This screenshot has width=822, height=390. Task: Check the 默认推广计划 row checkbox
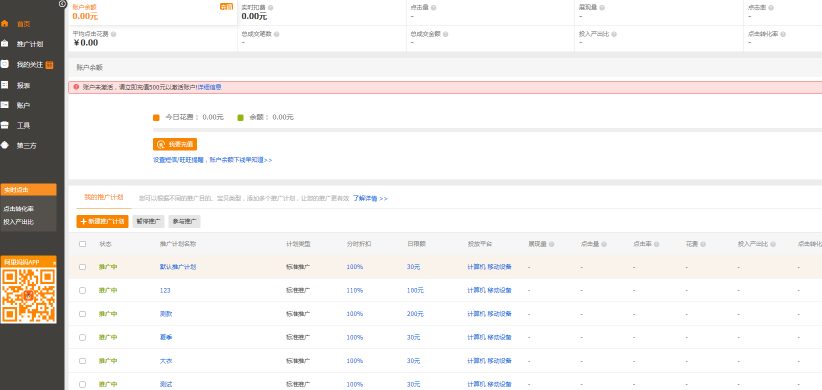(x=82, y=267)
